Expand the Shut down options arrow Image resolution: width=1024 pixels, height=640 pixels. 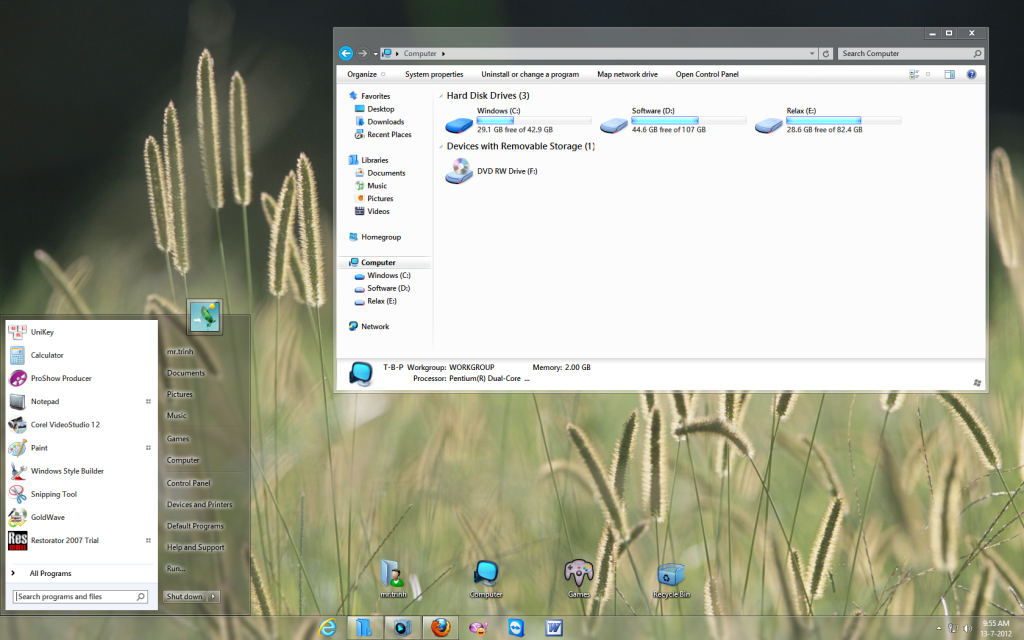[214, 597]
